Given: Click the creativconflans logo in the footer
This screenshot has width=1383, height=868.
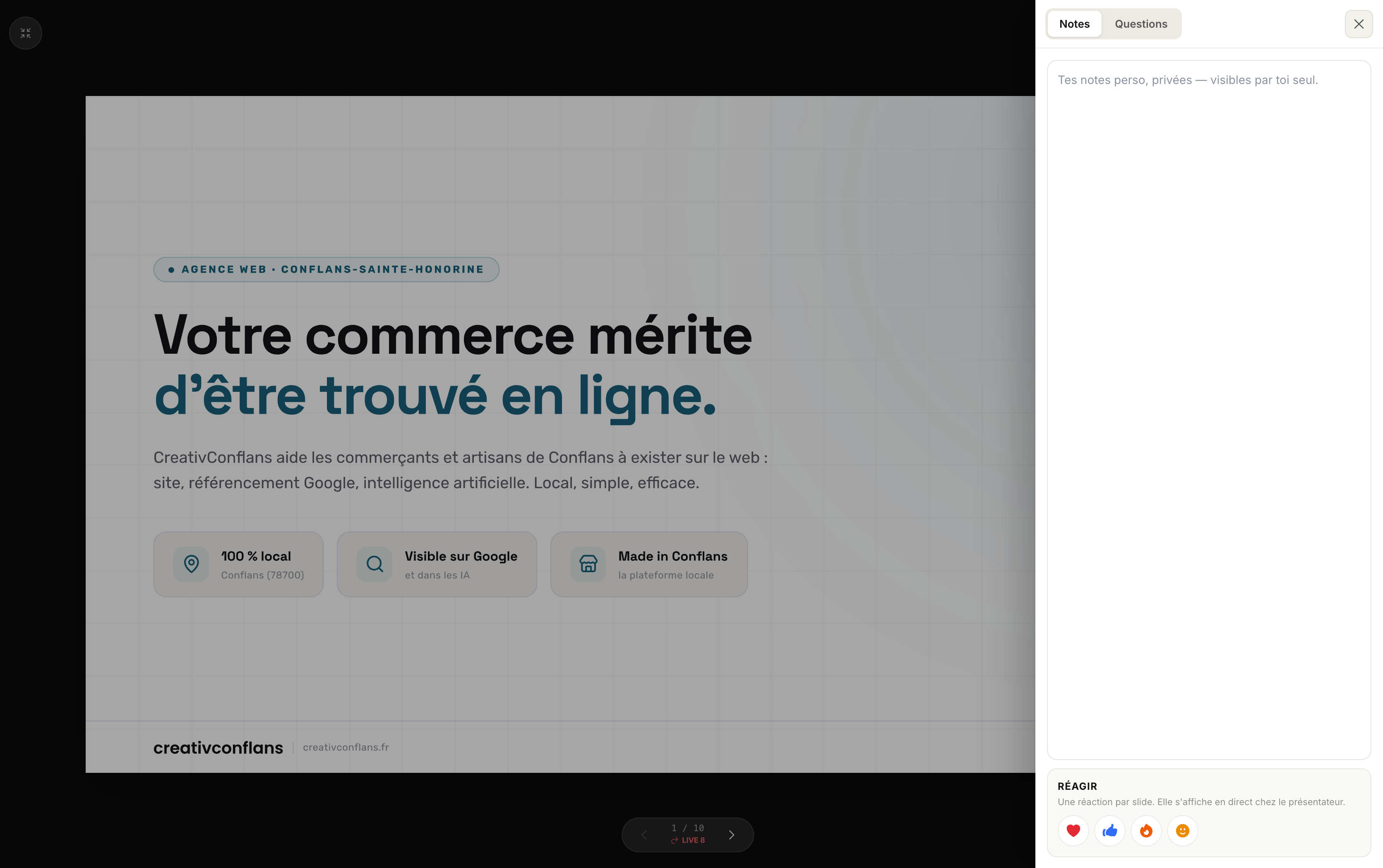Looking at the screenshot, I should click(x=218, y=748).
